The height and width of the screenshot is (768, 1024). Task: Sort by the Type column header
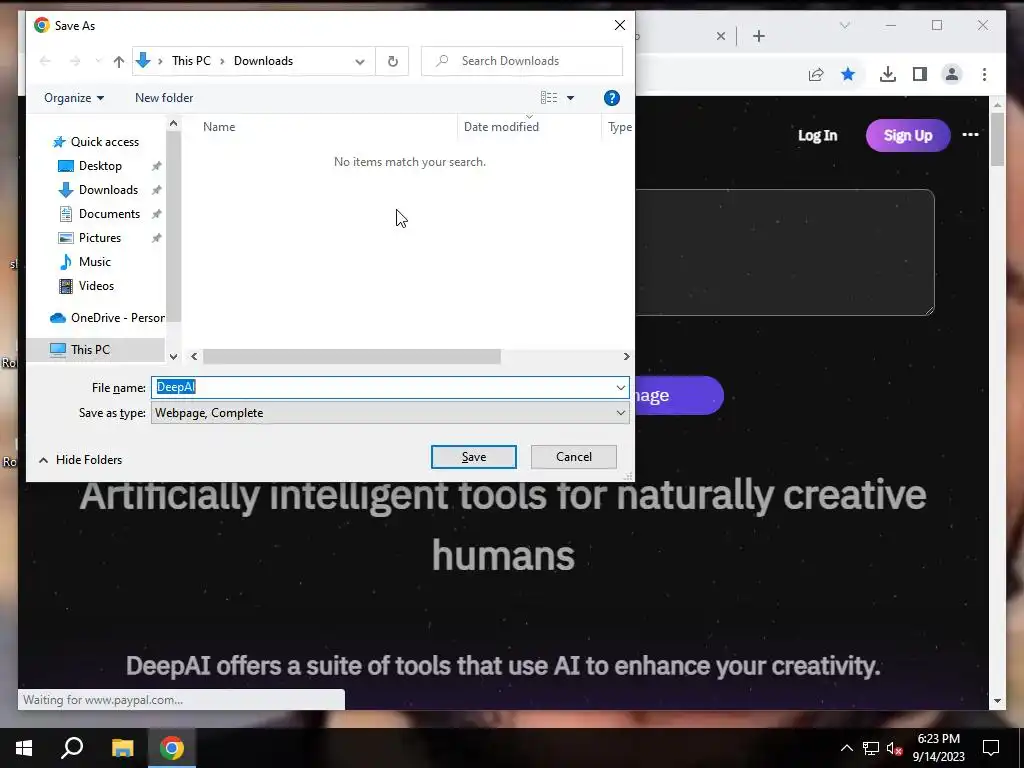coord(620,127)
